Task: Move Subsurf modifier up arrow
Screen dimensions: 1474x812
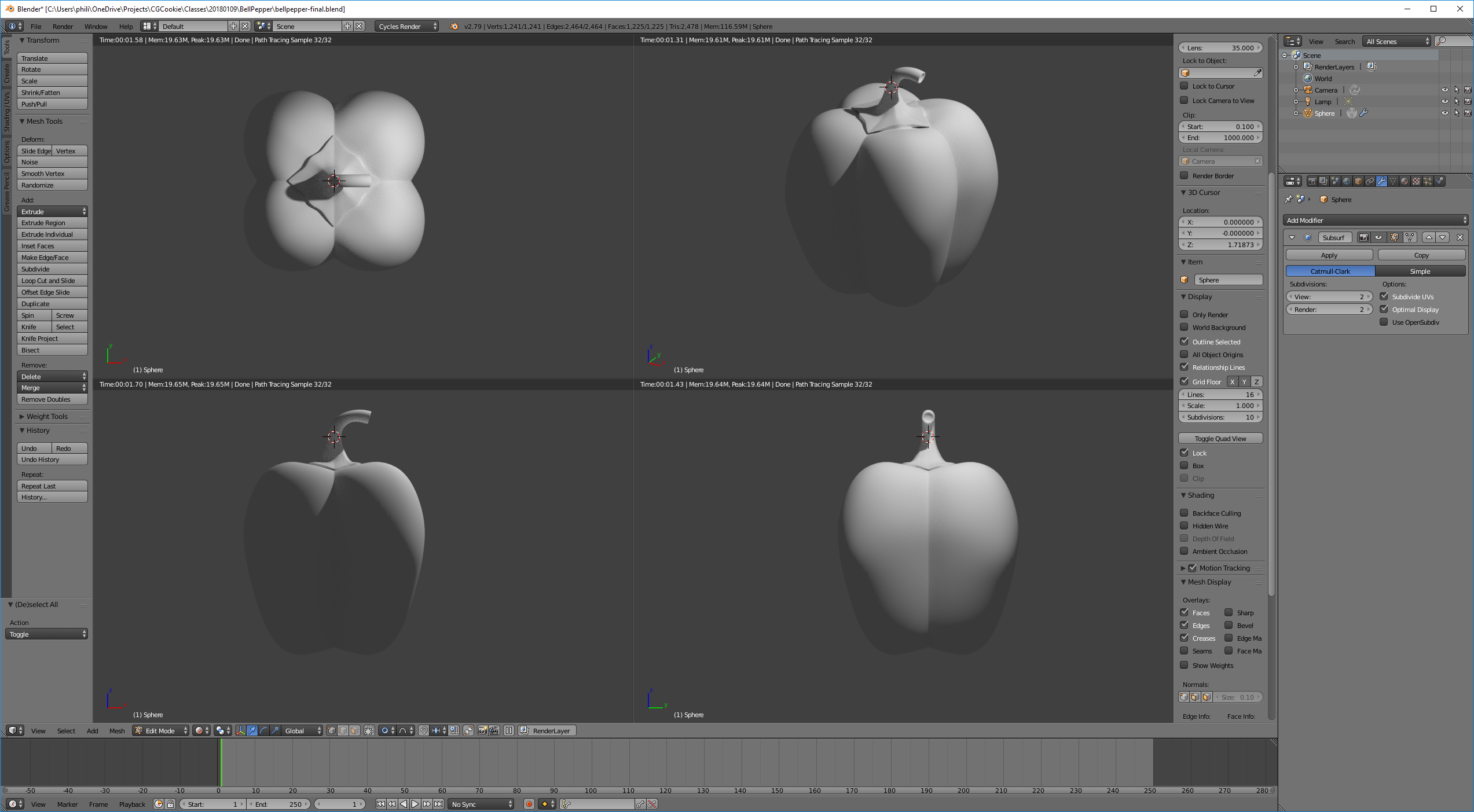Action: [x=1429, y=237]
